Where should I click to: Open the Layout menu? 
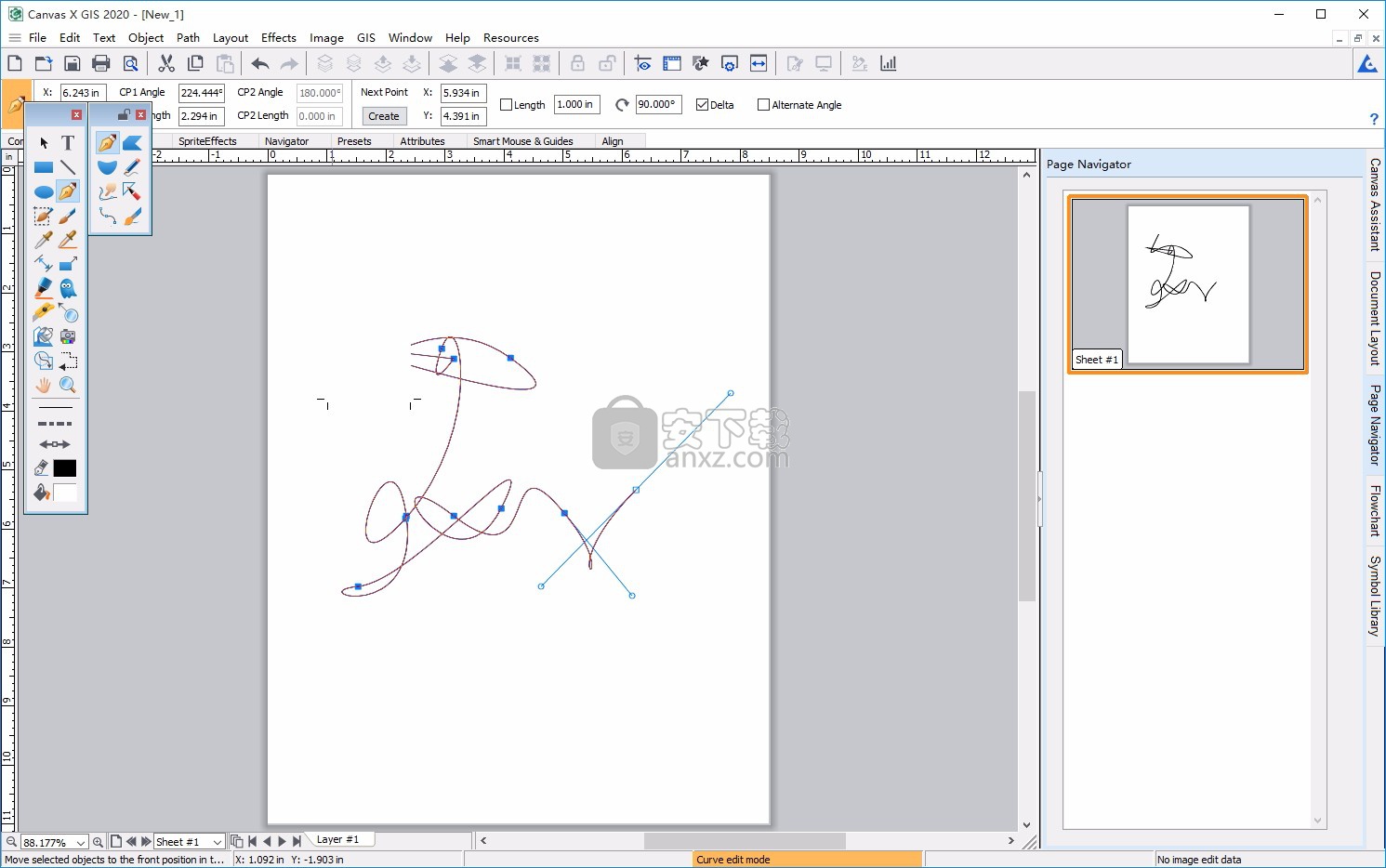tap(231, 38)
